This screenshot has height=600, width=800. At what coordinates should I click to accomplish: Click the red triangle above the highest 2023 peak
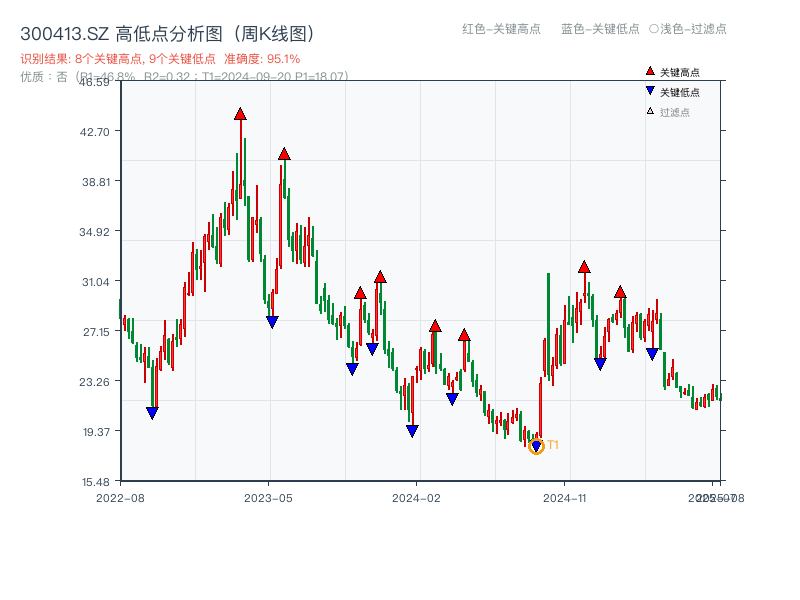(240, 114)
